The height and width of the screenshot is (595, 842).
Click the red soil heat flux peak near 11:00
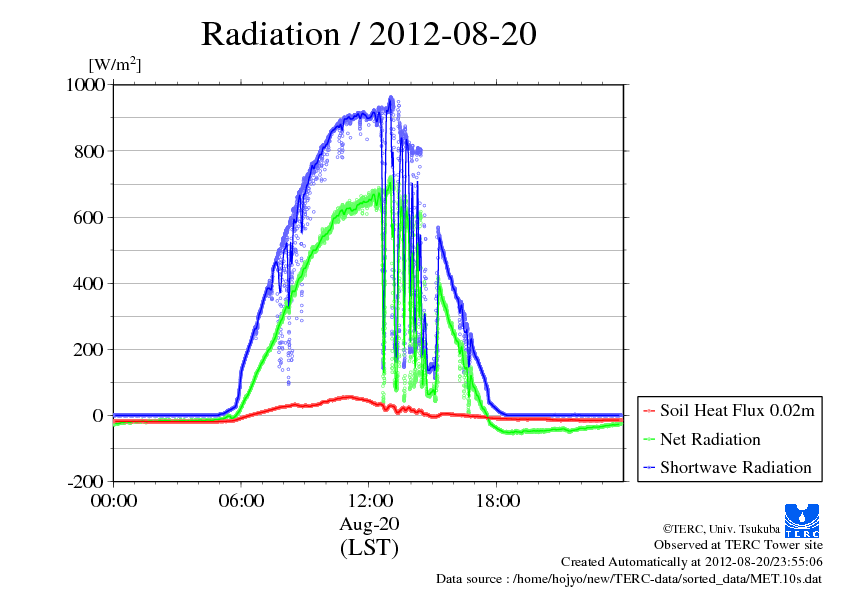349,397
